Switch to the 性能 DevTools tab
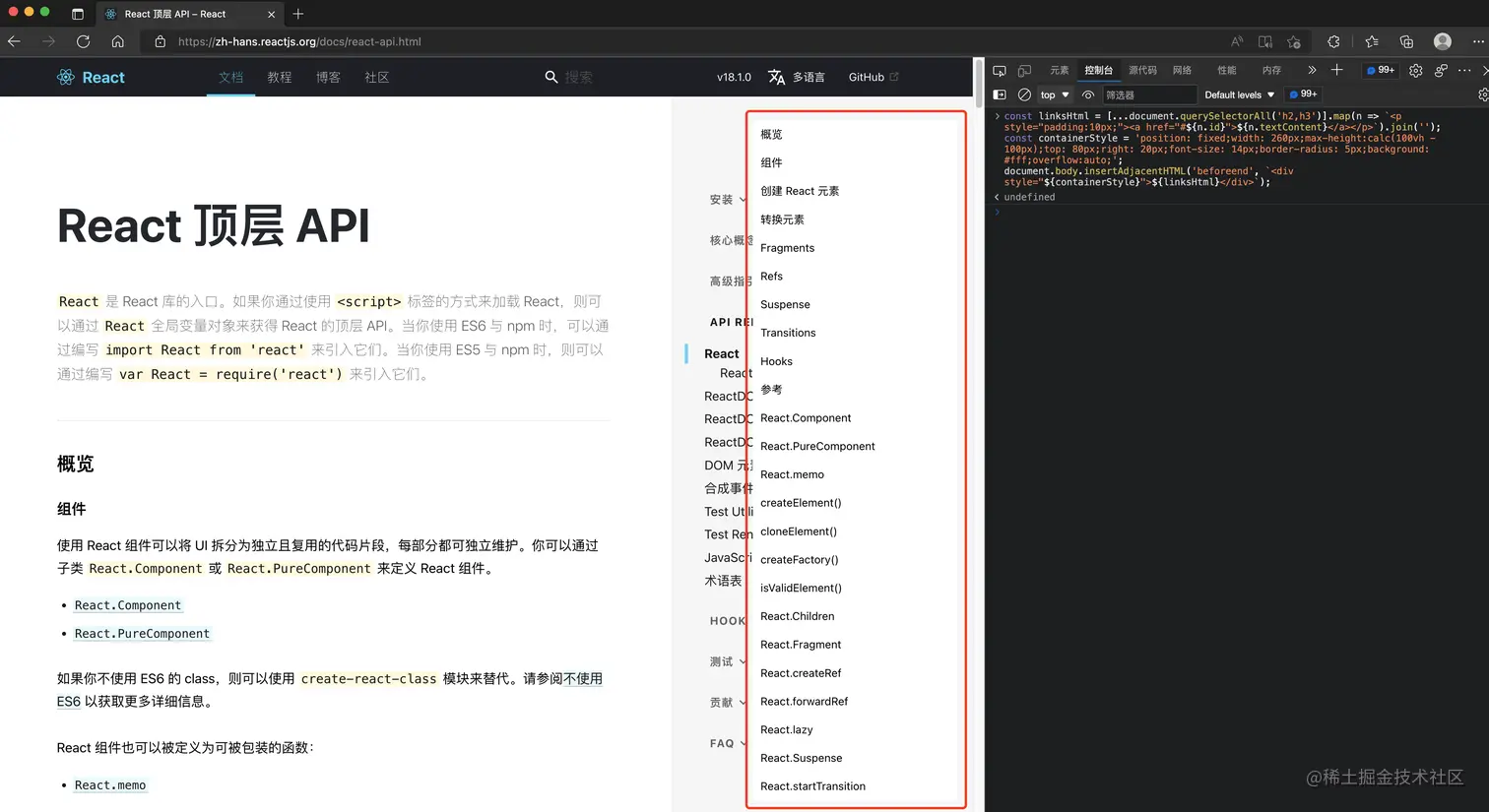This screenshot has width=1489, height=812. pos(1226,71)
